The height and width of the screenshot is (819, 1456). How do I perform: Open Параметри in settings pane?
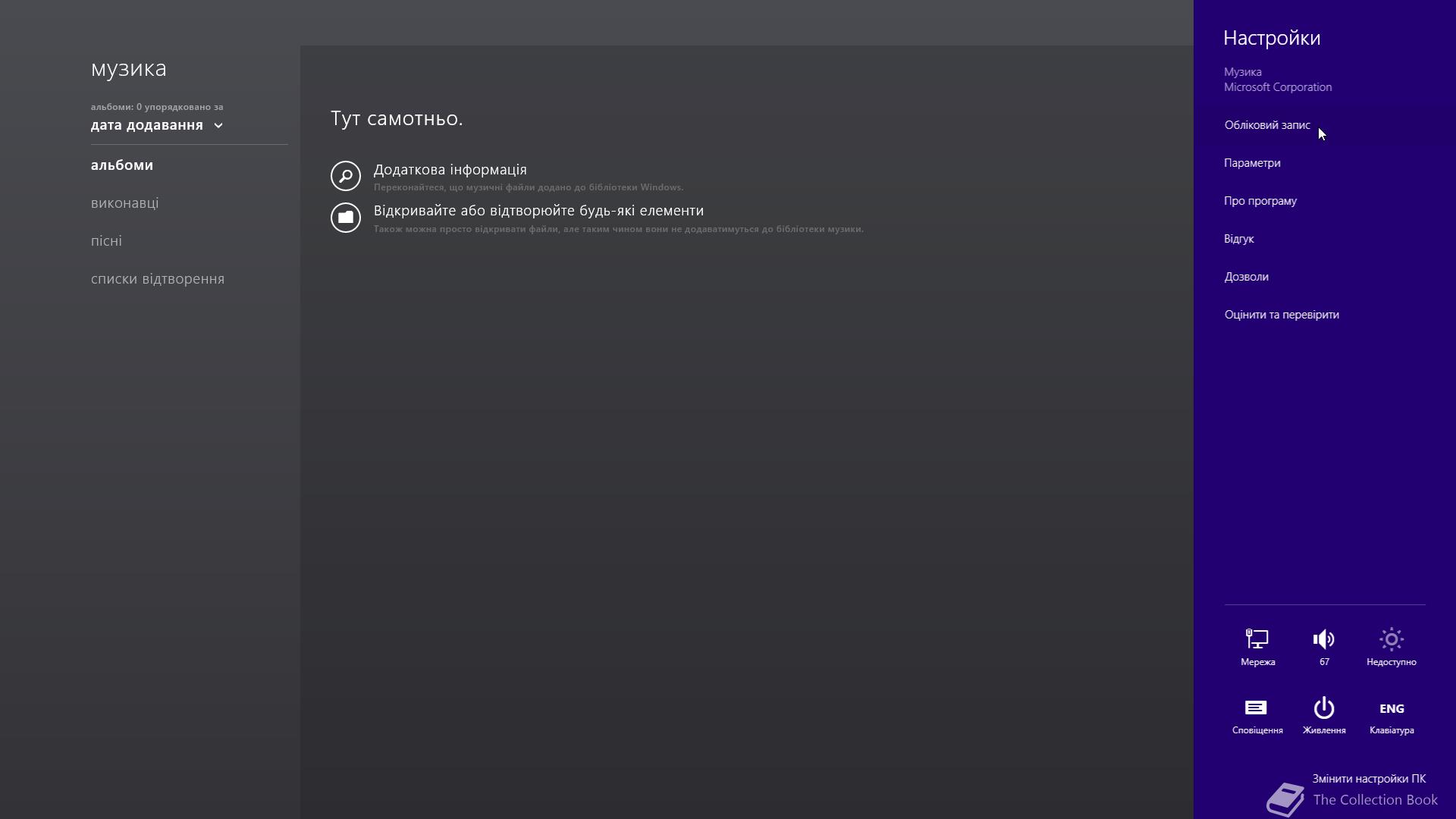click(x=1252, y=163)
